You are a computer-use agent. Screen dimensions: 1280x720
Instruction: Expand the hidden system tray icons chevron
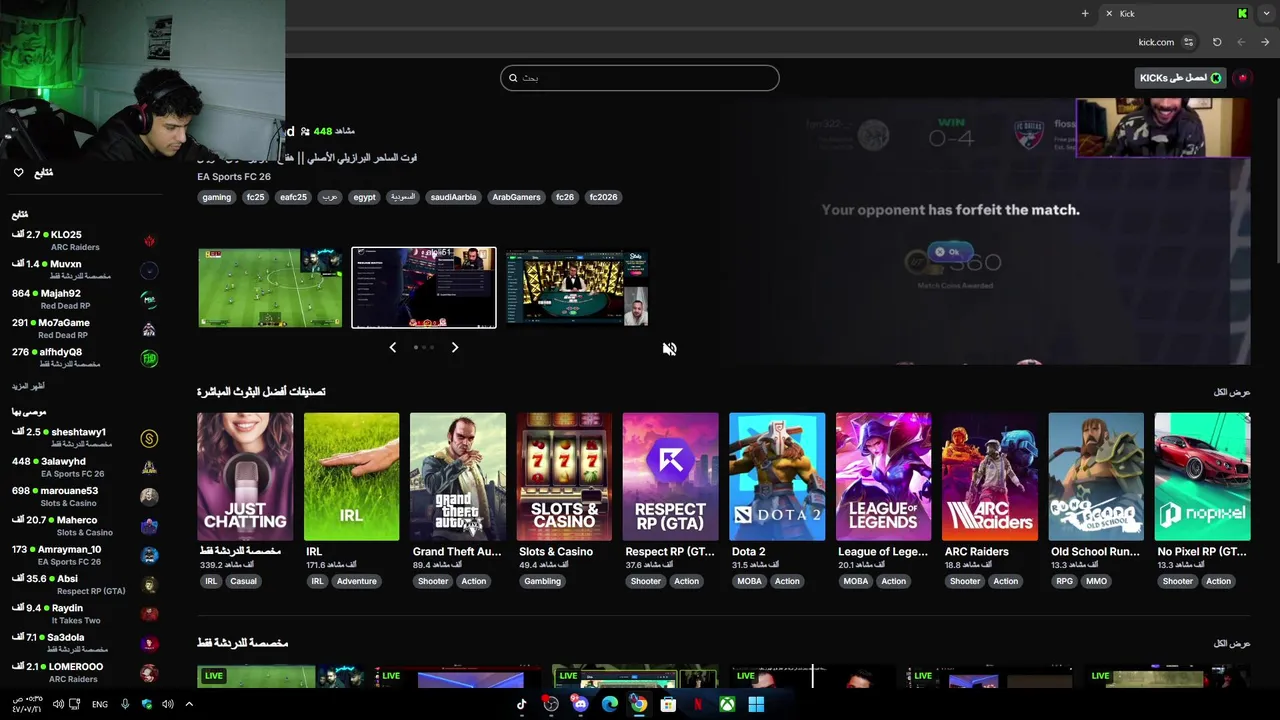click(189, 704)
